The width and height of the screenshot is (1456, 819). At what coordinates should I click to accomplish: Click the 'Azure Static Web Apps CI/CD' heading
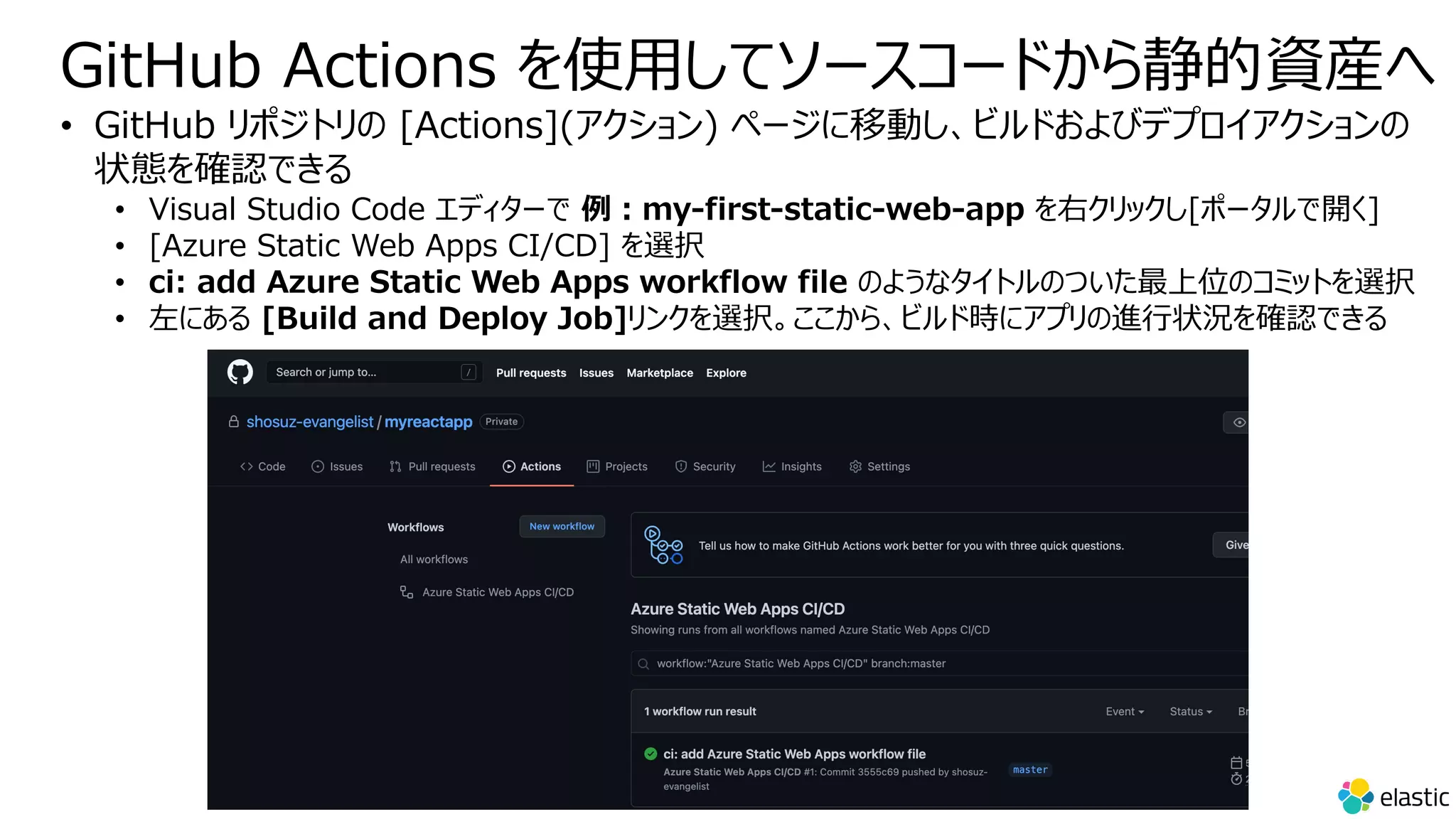click(x=737, y=609)
